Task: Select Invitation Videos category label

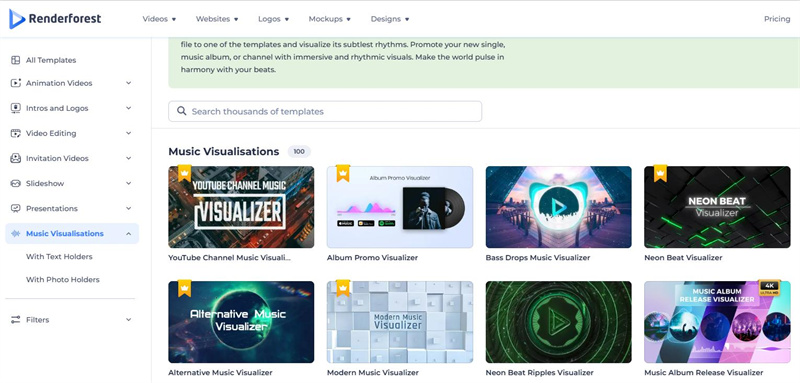Action: [x=57, y=158]
